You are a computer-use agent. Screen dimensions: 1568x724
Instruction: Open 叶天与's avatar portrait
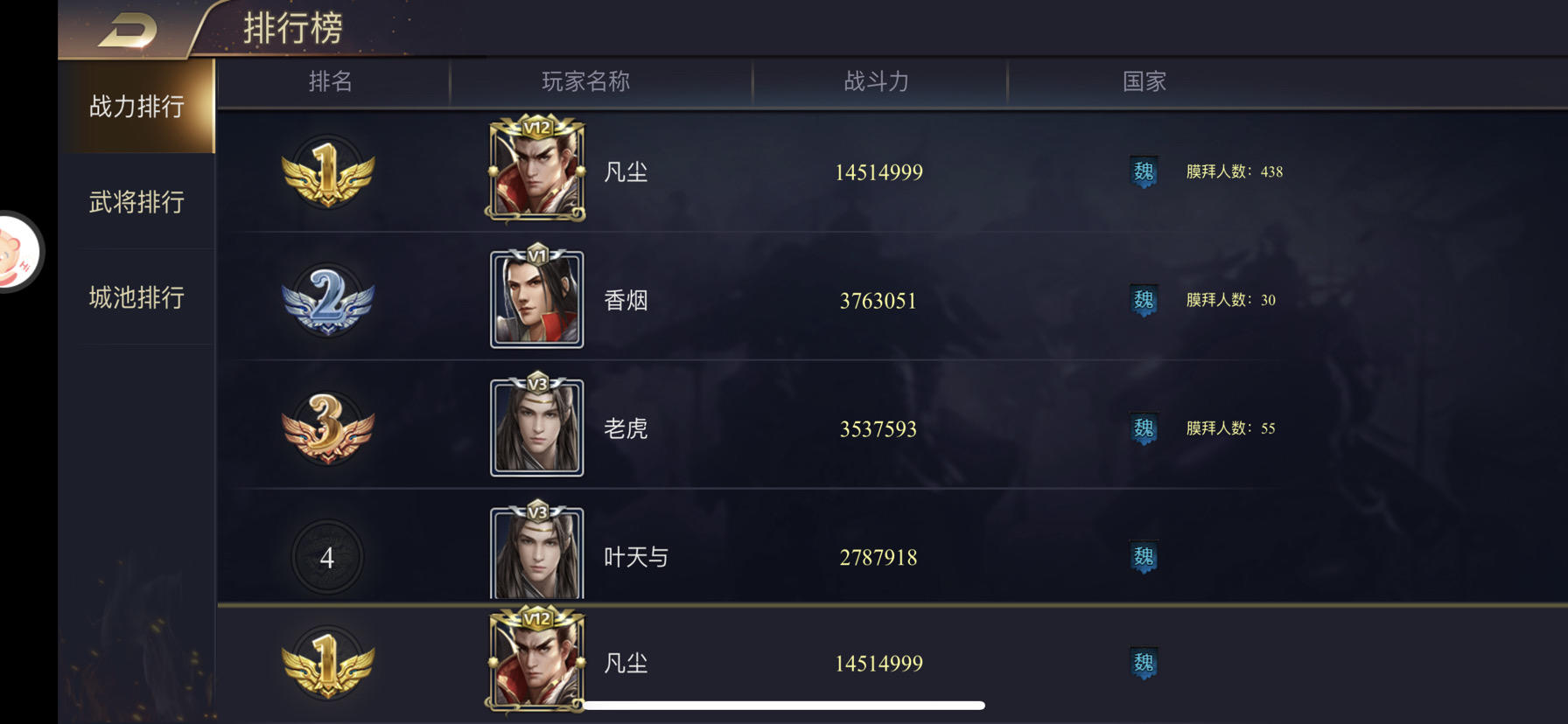(536, 550)
